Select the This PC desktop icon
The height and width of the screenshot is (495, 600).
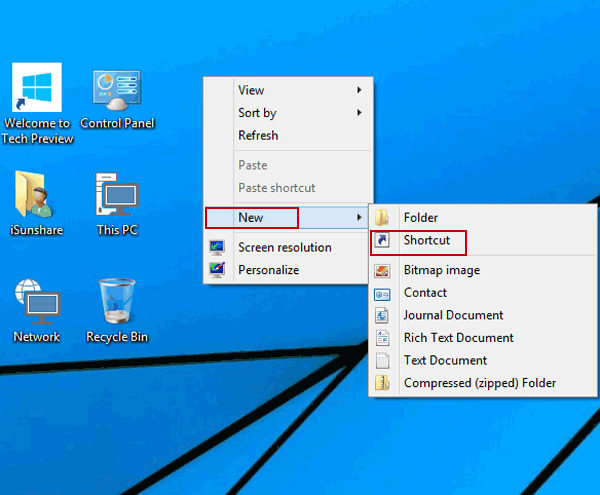point(116,193)
